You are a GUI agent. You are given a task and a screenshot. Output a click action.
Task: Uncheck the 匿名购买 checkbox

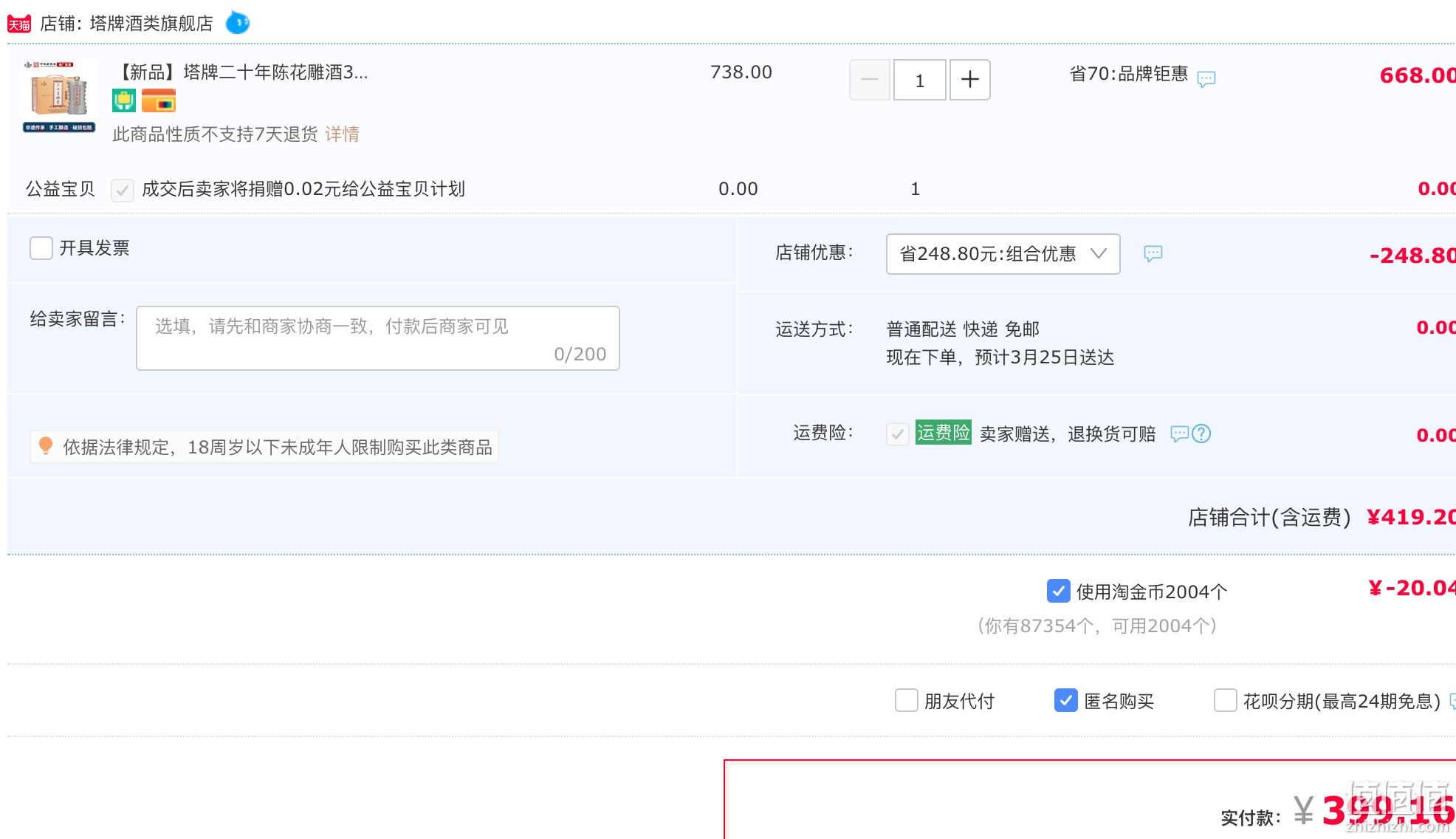(1066, 700)
